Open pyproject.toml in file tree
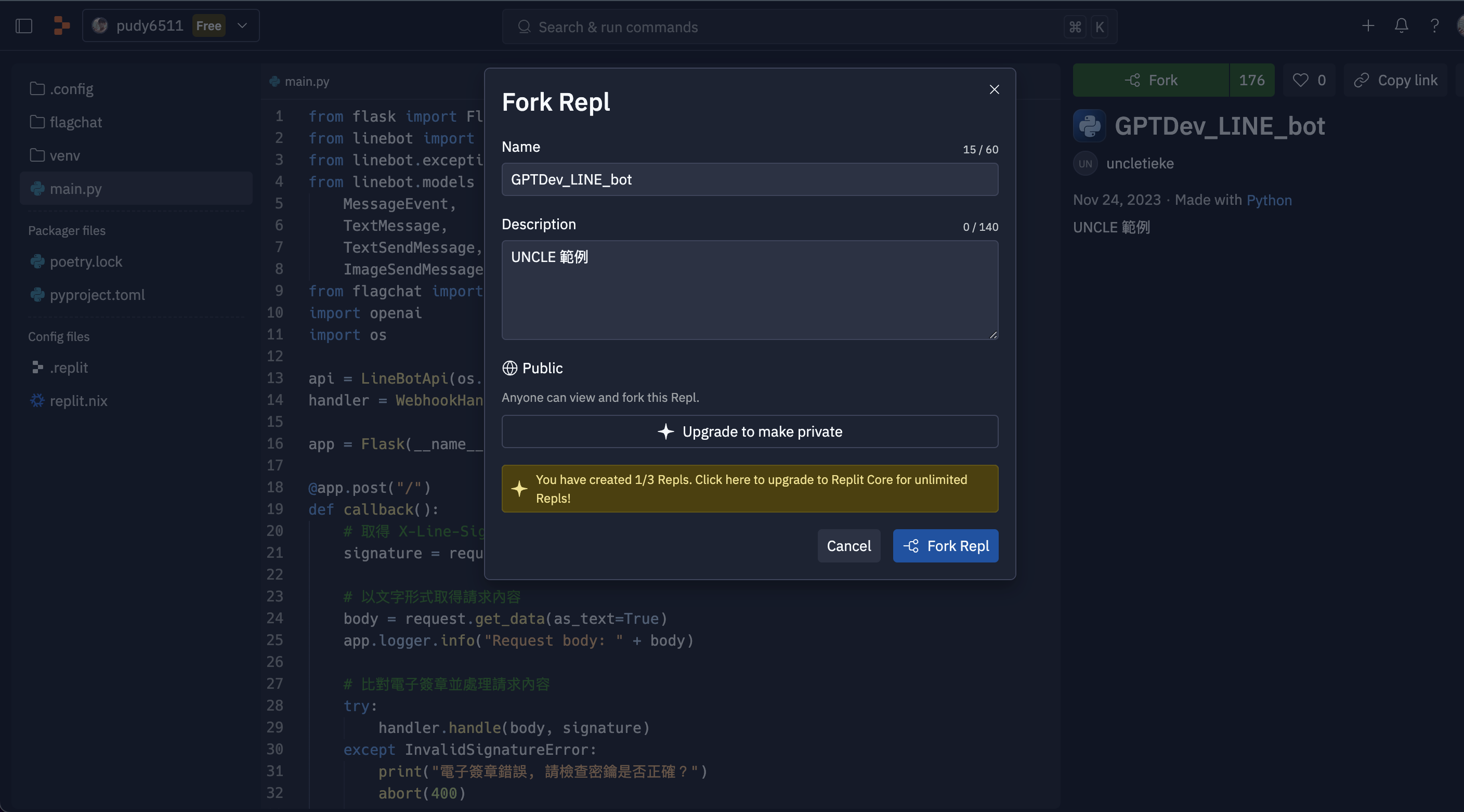Image resolution: width=1464 pixels, height=812 pixels. [97, 295]
